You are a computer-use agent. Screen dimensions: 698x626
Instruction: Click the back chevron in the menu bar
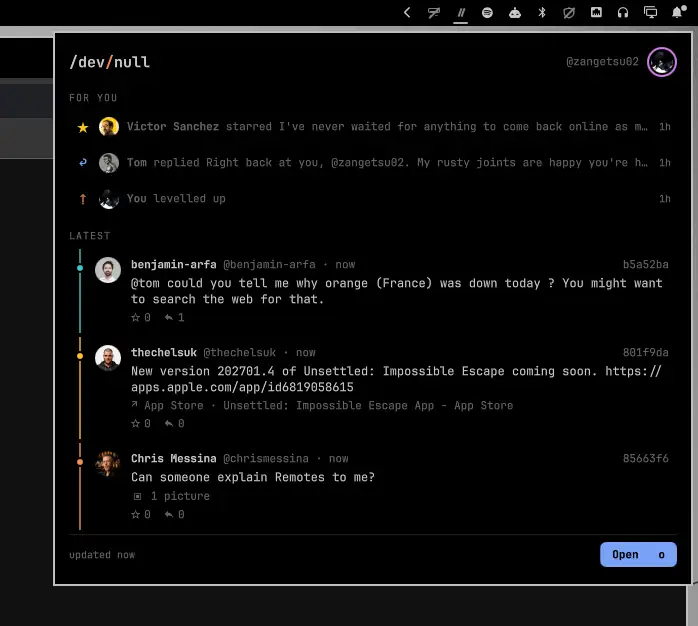click(x=406, y=12)
